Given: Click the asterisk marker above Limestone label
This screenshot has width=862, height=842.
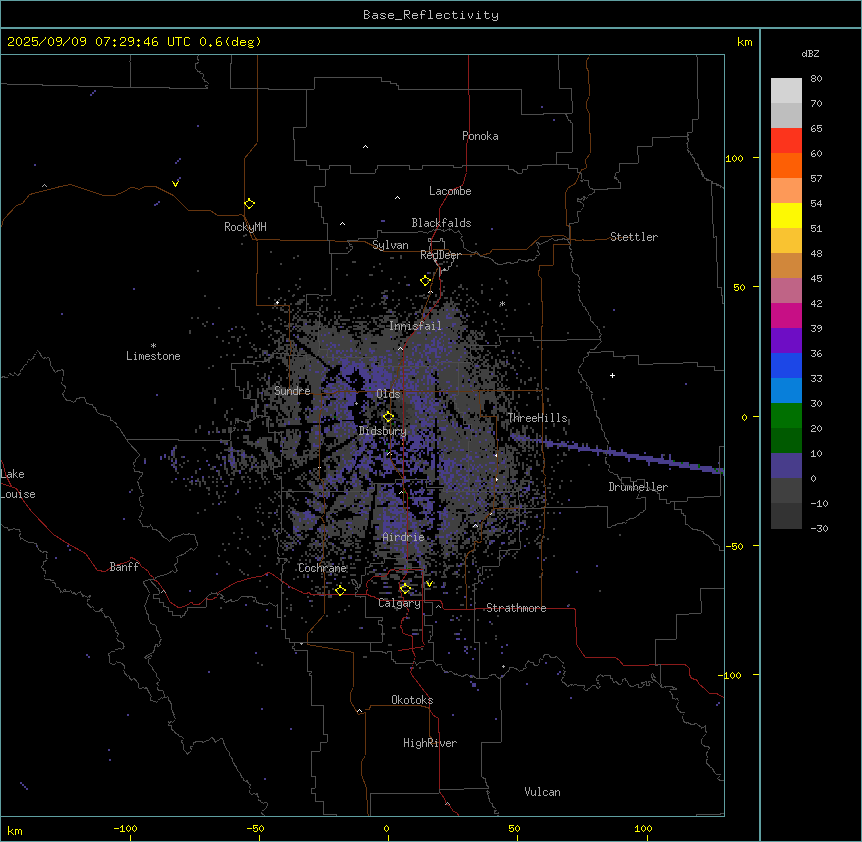Looking at the screenshot, I should (153, 346).
